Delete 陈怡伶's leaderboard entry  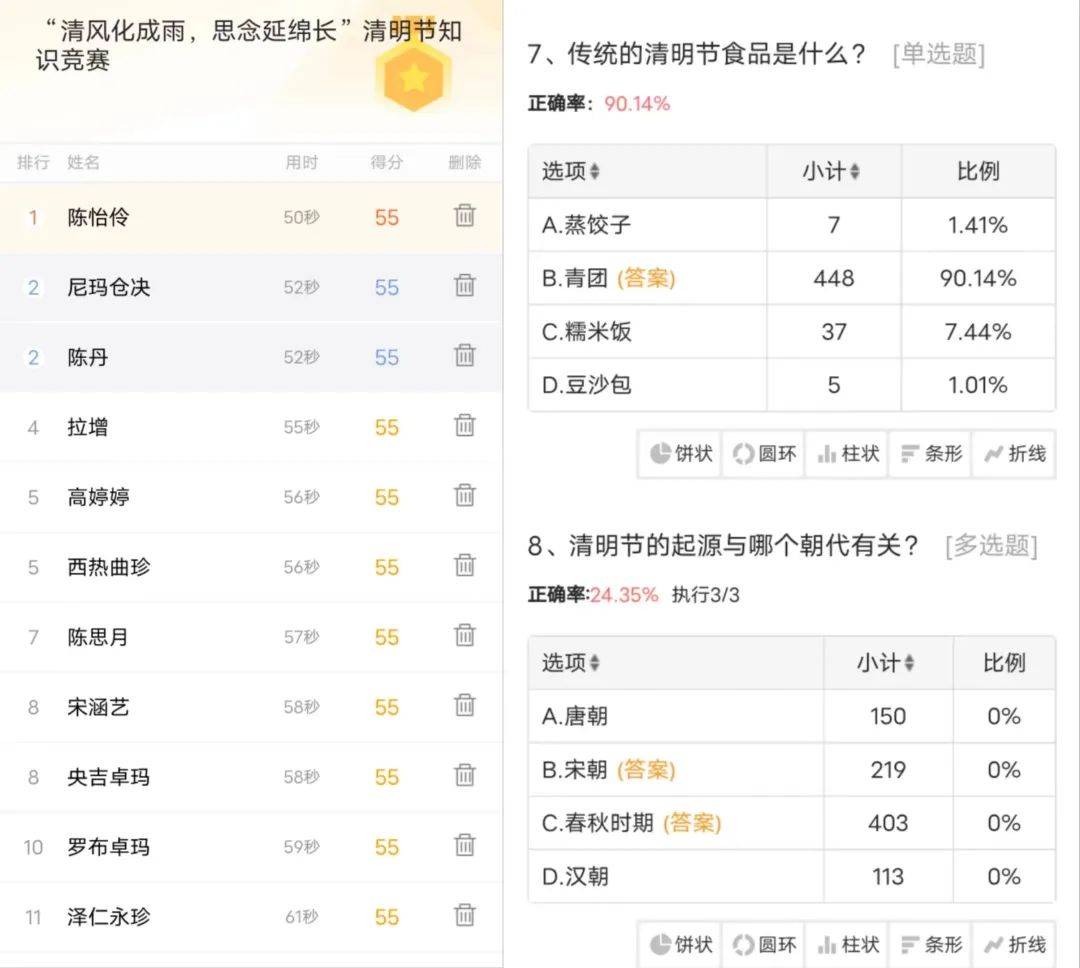[465, 216]
